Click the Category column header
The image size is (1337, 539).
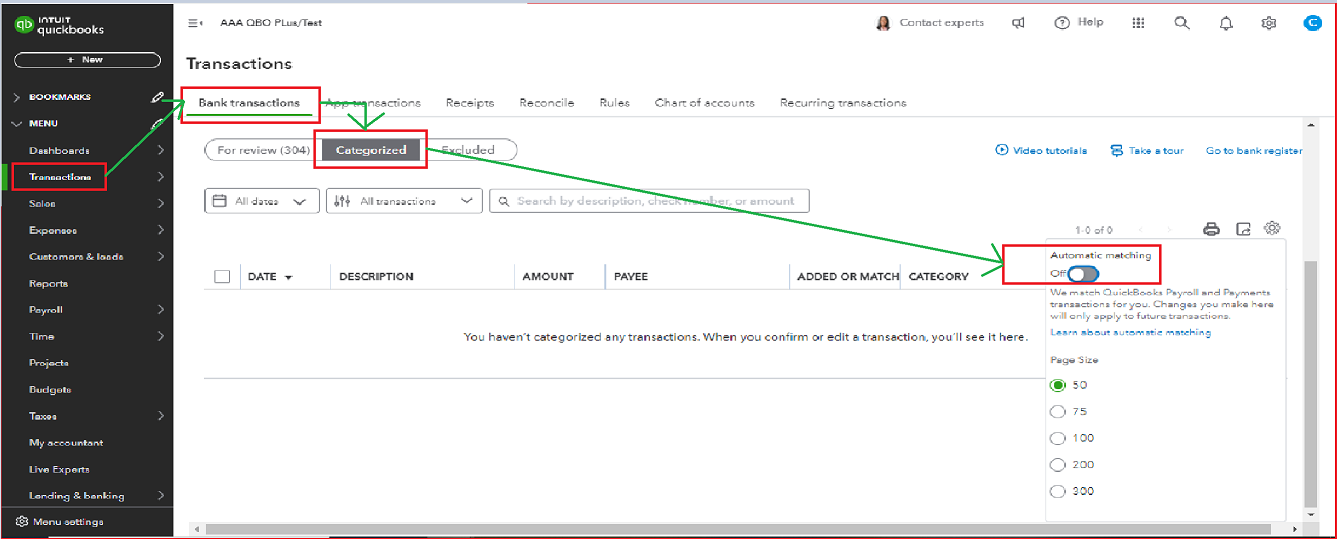click(938, 276)
